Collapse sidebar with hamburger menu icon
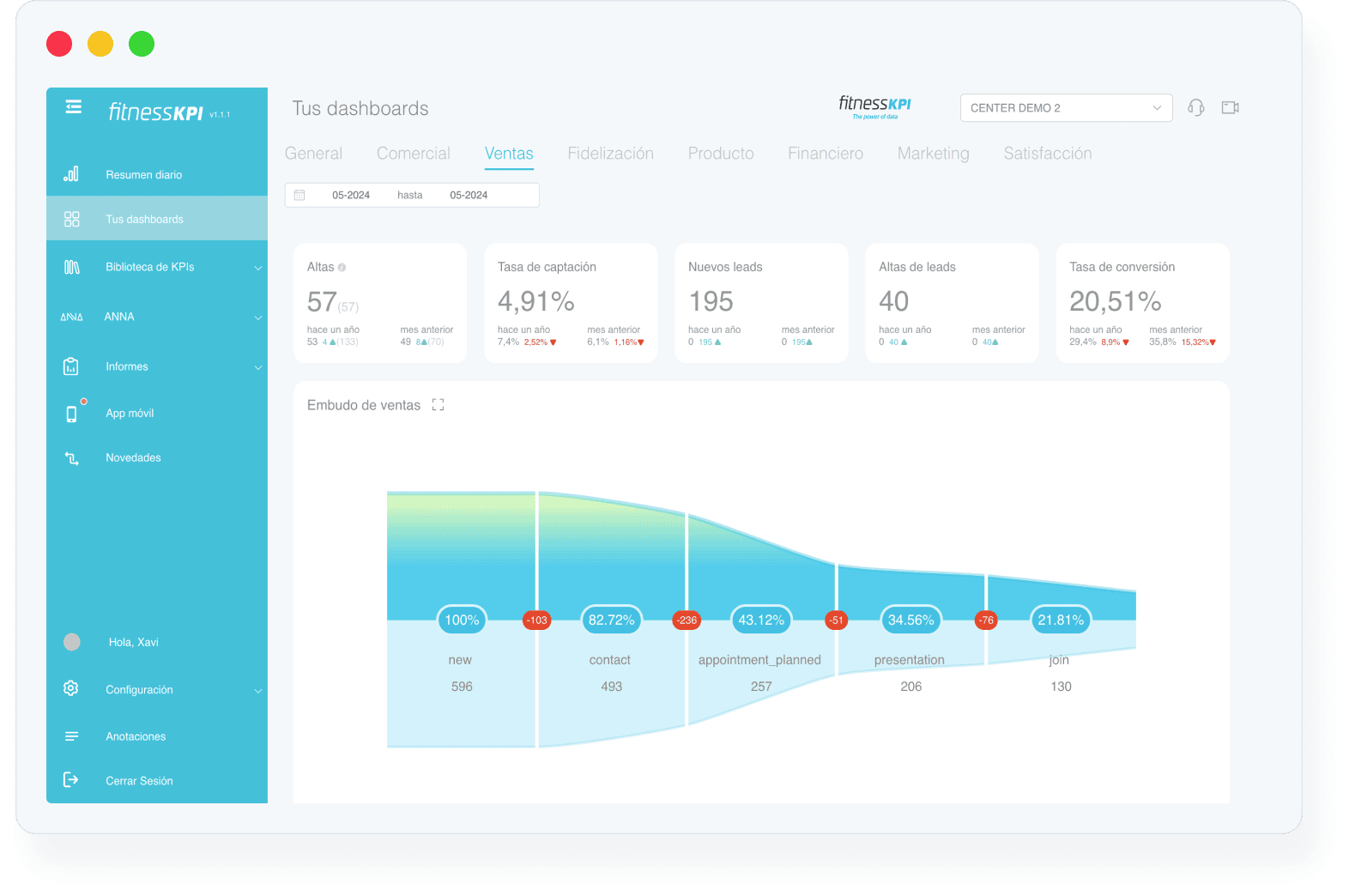 click(73, 106)
